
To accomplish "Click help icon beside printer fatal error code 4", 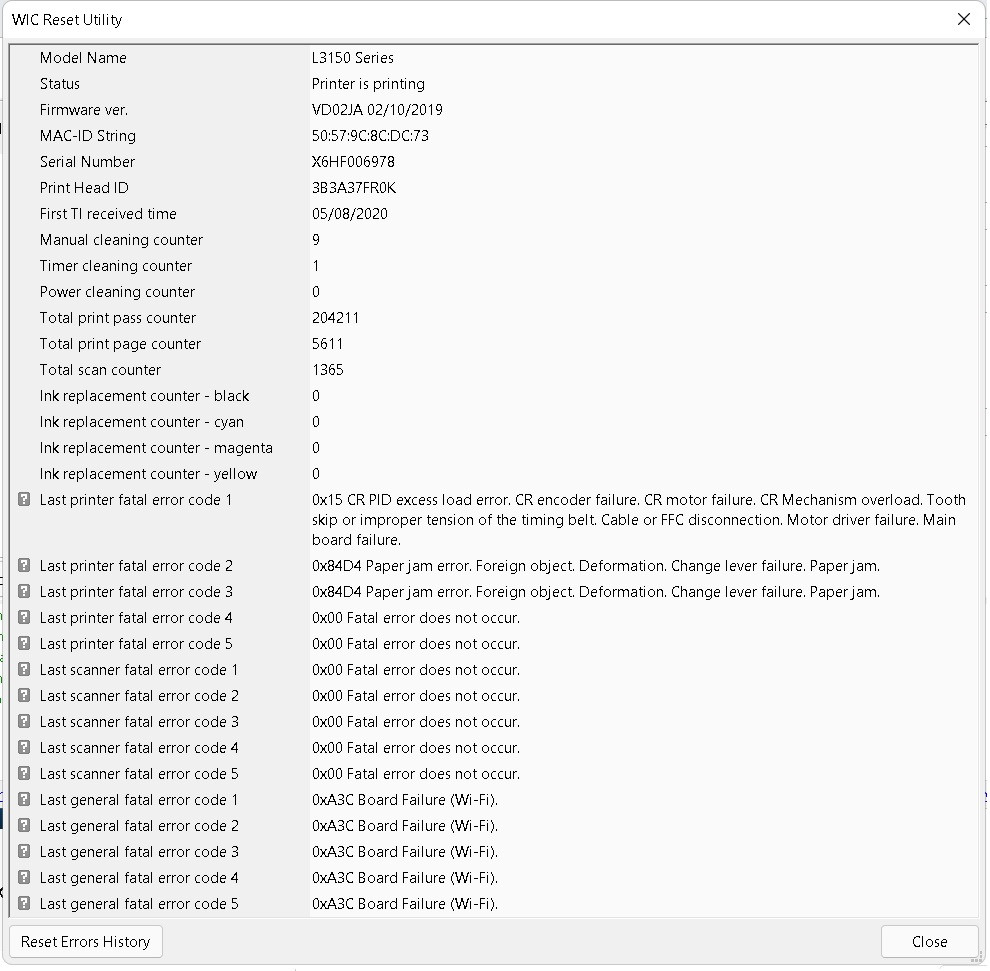I will [x=24, y=617].
